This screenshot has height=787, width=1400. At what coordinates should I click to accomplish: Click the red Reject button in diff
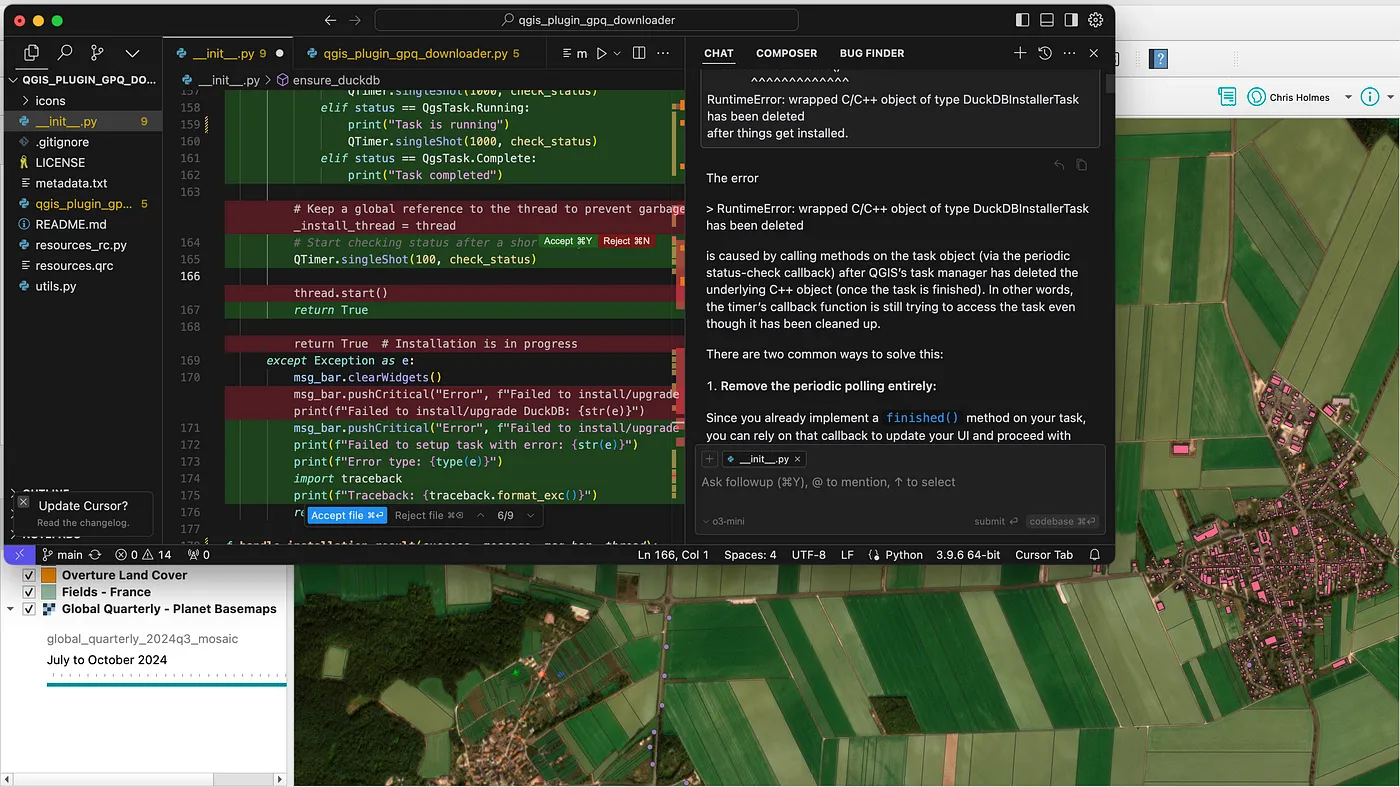click(626, 241)
